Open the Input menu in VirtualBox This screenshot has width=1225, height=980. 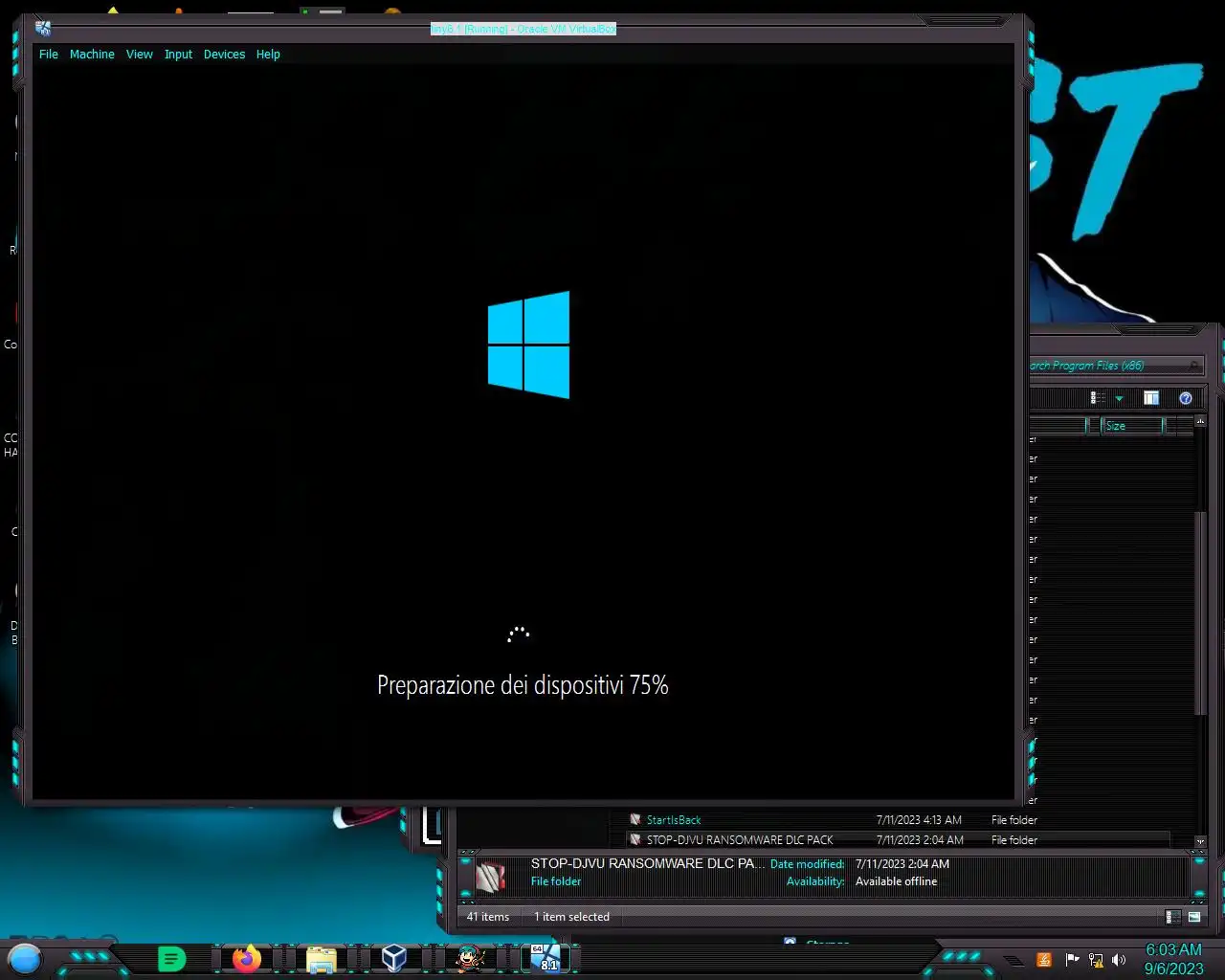point(178,55)
